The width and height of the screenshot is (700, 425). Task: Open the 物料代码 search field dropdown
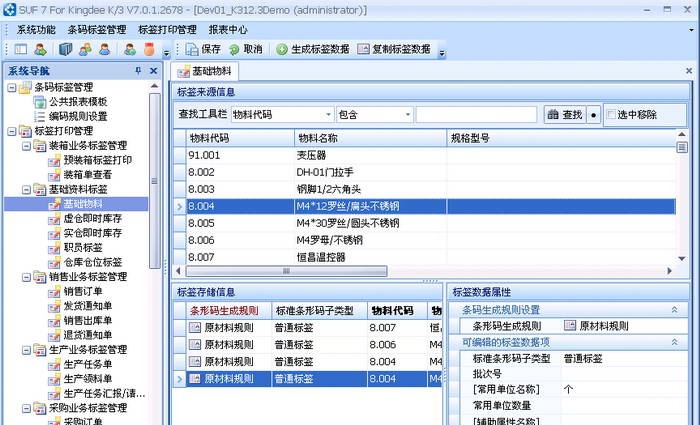[x=329, y=115]
